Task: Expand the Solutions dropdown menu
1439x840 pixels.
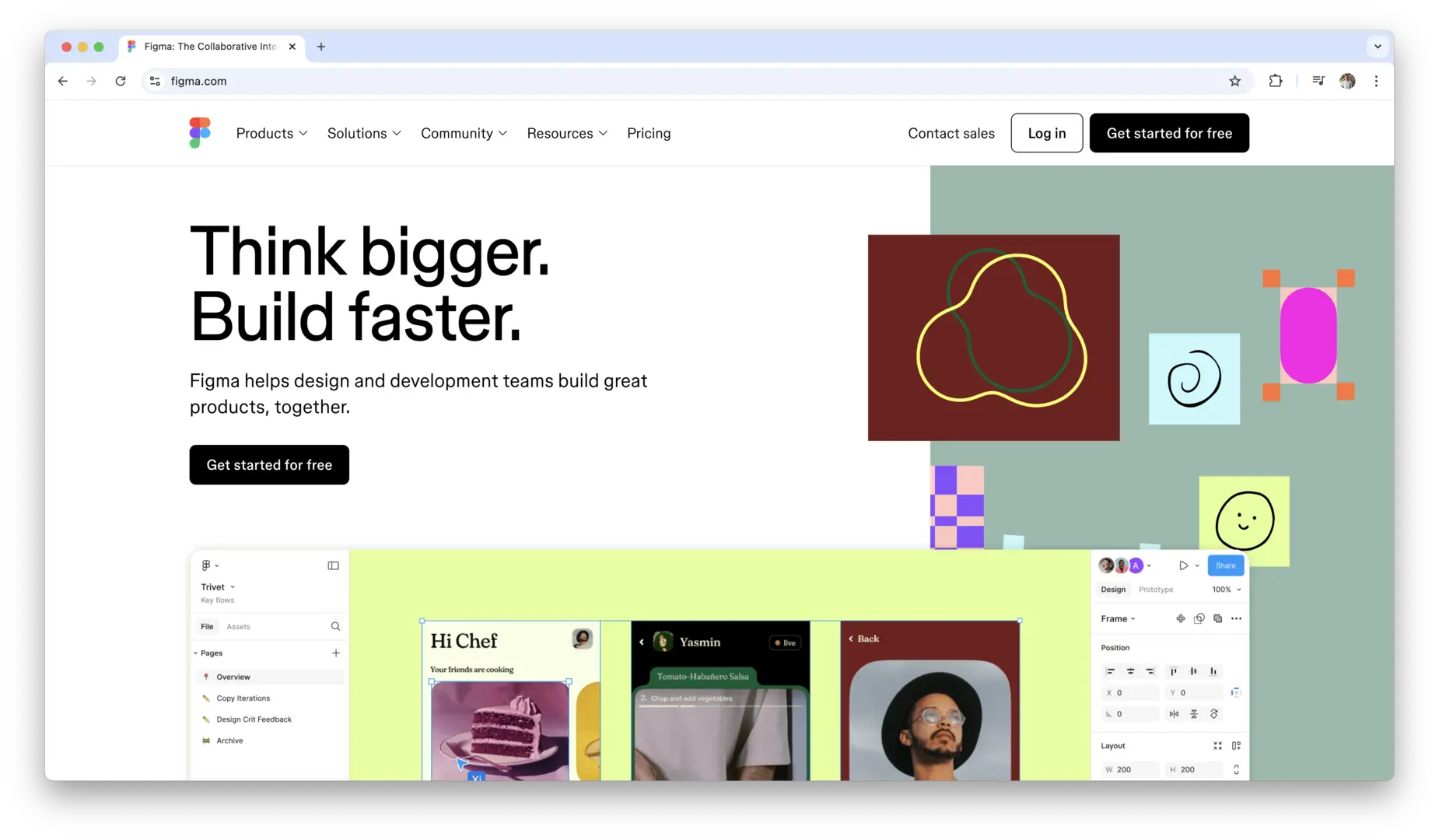Action: (365, 133)
